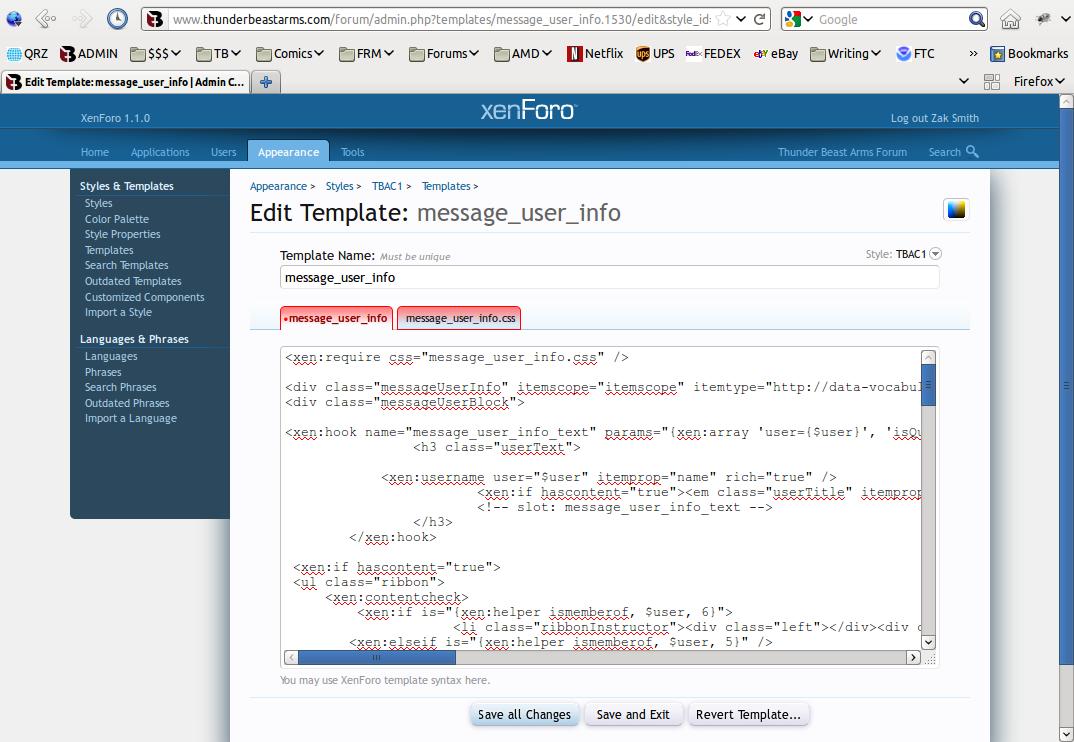Open the Tools admin navigation tab
Viewport: 1074px width, 742px height.
click(352, 152)
